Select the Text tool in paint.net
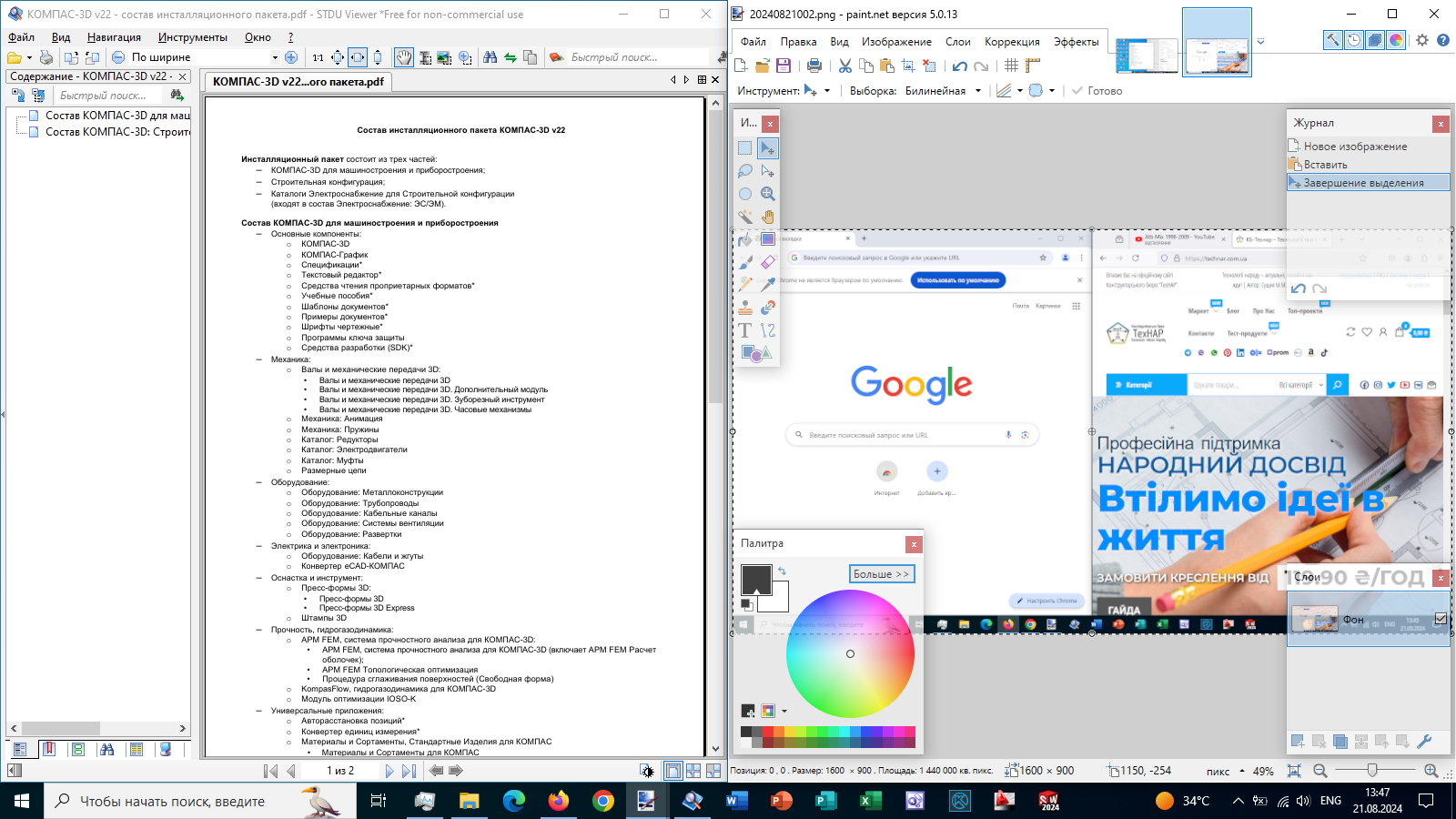The height and width of the screenshot is (819, 1456). click(x=745, y=330)
